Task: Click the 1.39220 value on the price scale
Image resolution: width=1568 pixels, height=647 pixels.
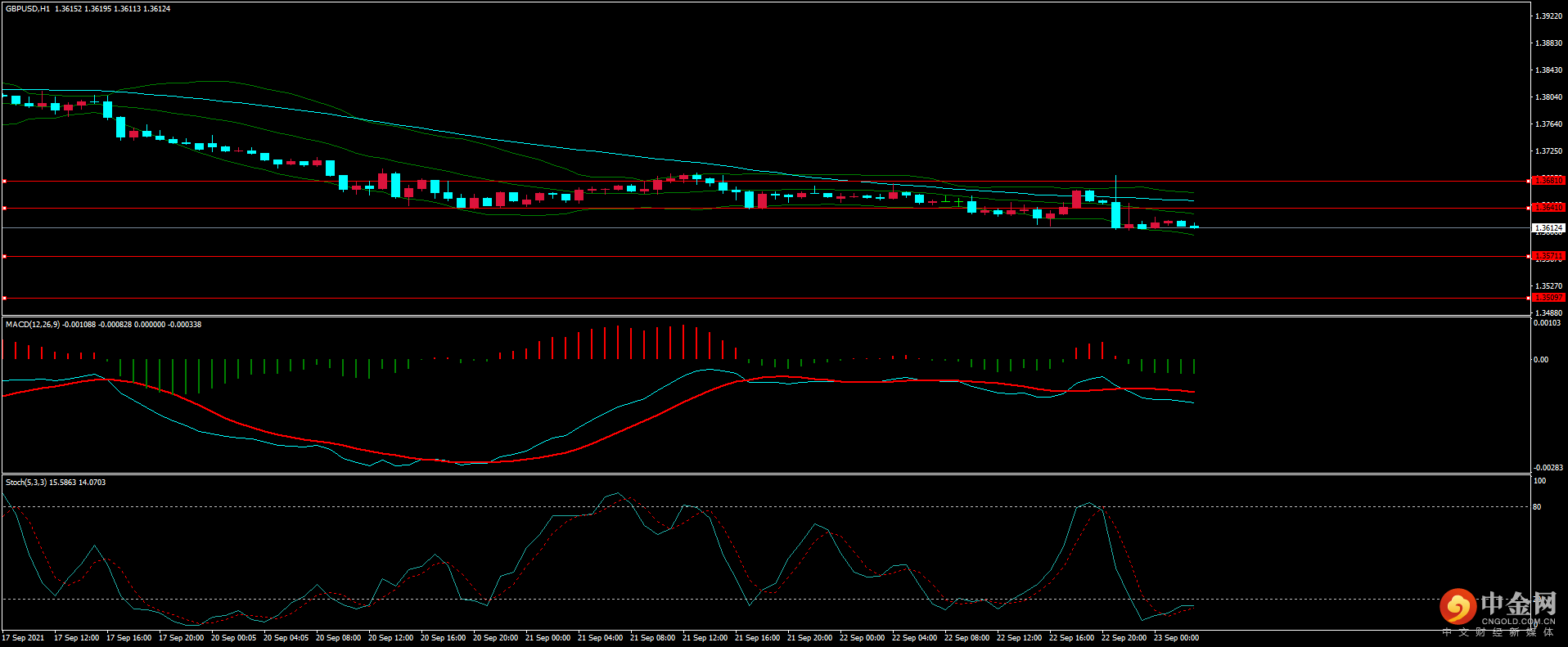Action: point(1548,16)
